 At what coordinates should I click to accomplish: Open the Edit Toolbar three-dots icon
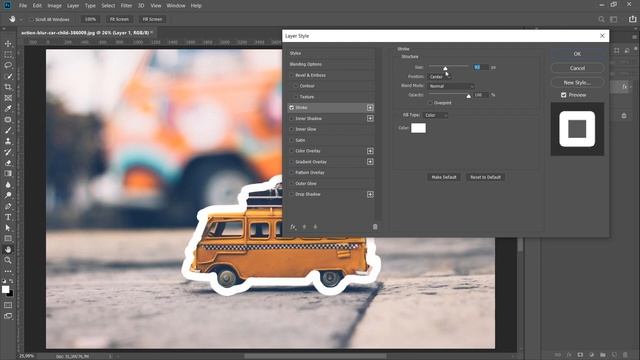(8, 271)
